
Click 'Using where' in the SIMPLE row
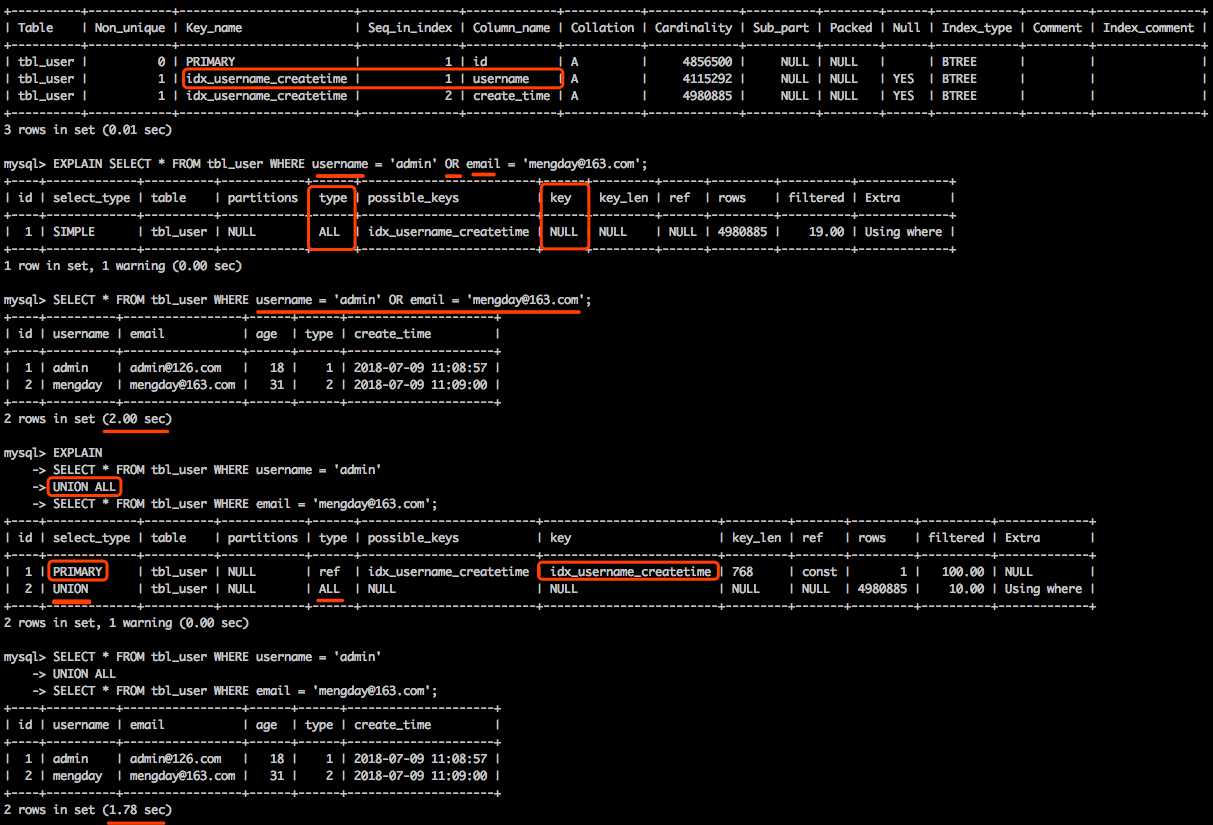click(x=903, y=232)
